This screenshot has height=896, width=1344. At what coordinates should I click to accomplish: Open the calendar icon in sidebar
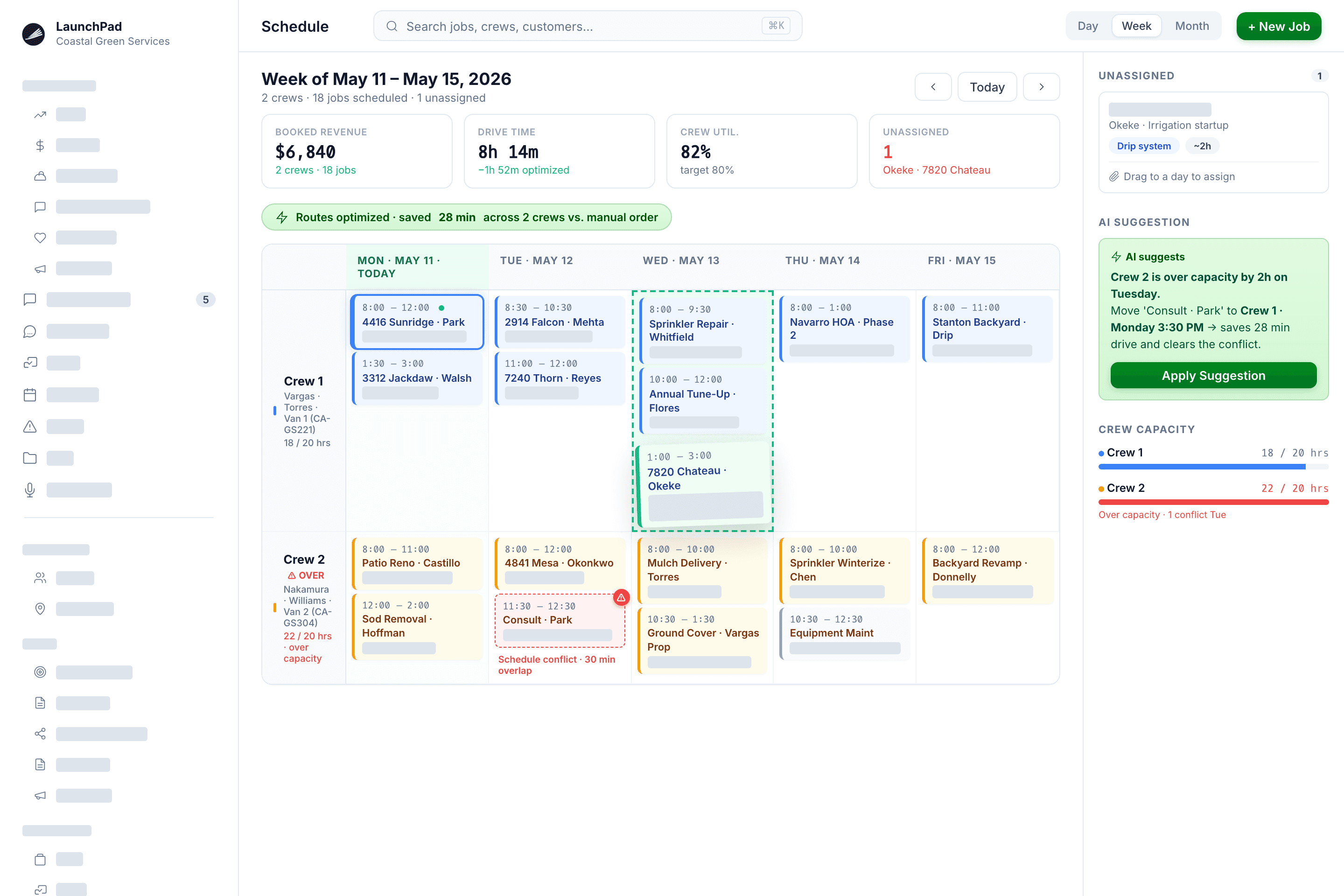[30, 395]
